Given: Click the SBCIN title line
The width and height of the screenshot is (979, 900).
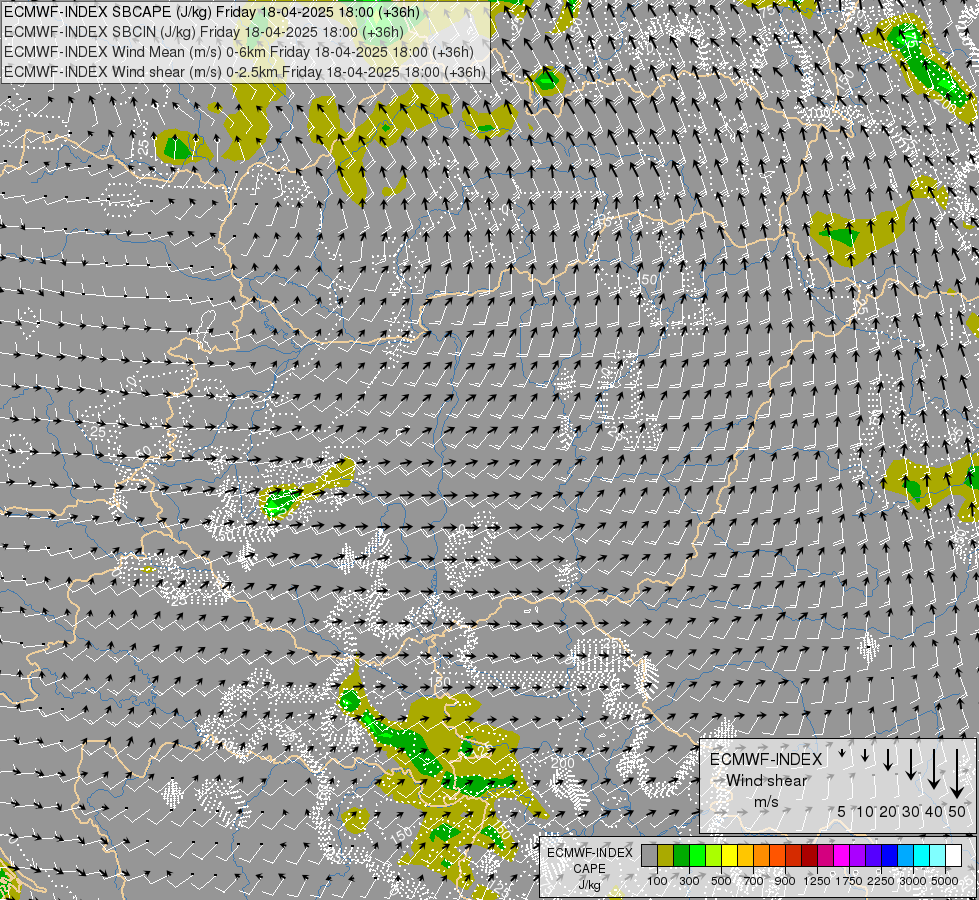Looking at the screenshot, I should [204, 32].
